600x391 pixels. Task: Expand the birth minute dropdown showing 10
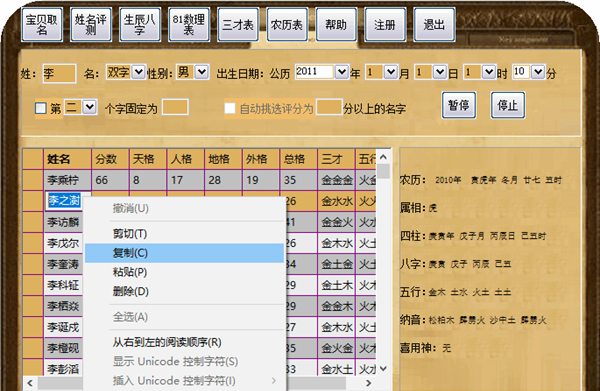tap(538, 72)
